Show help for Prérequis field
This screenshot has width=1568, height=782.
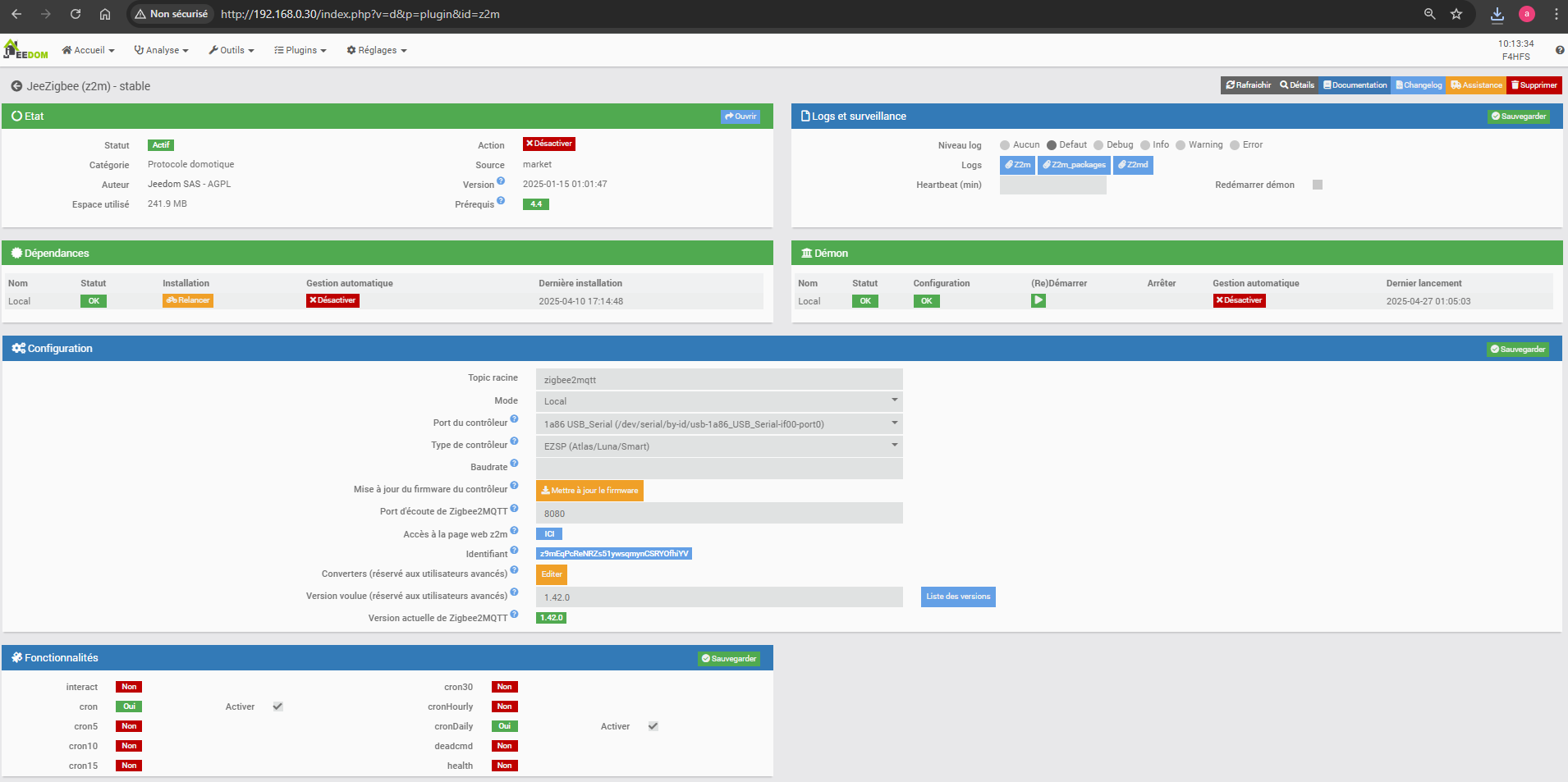[x=501, y=200]
